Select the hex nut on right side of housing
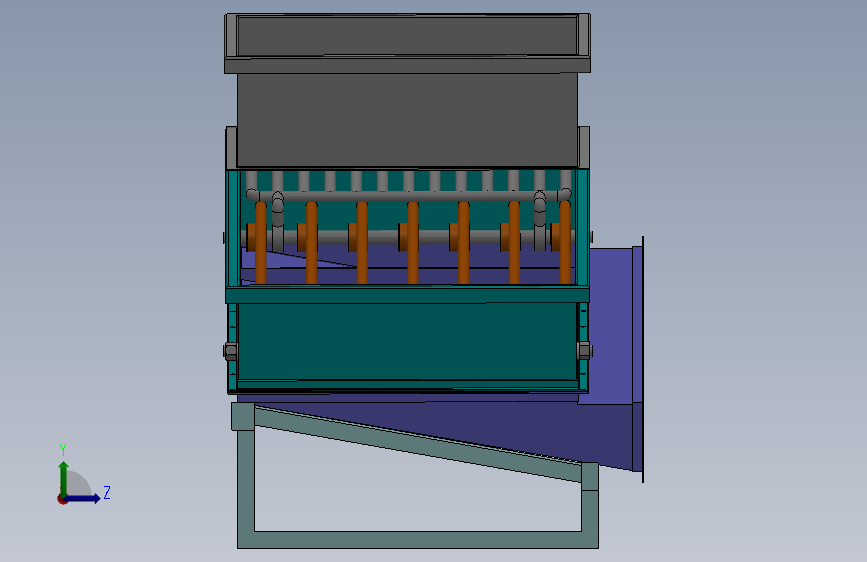This screenshot has width=867, height=562. pyautogui.click(x=584, y=350)
